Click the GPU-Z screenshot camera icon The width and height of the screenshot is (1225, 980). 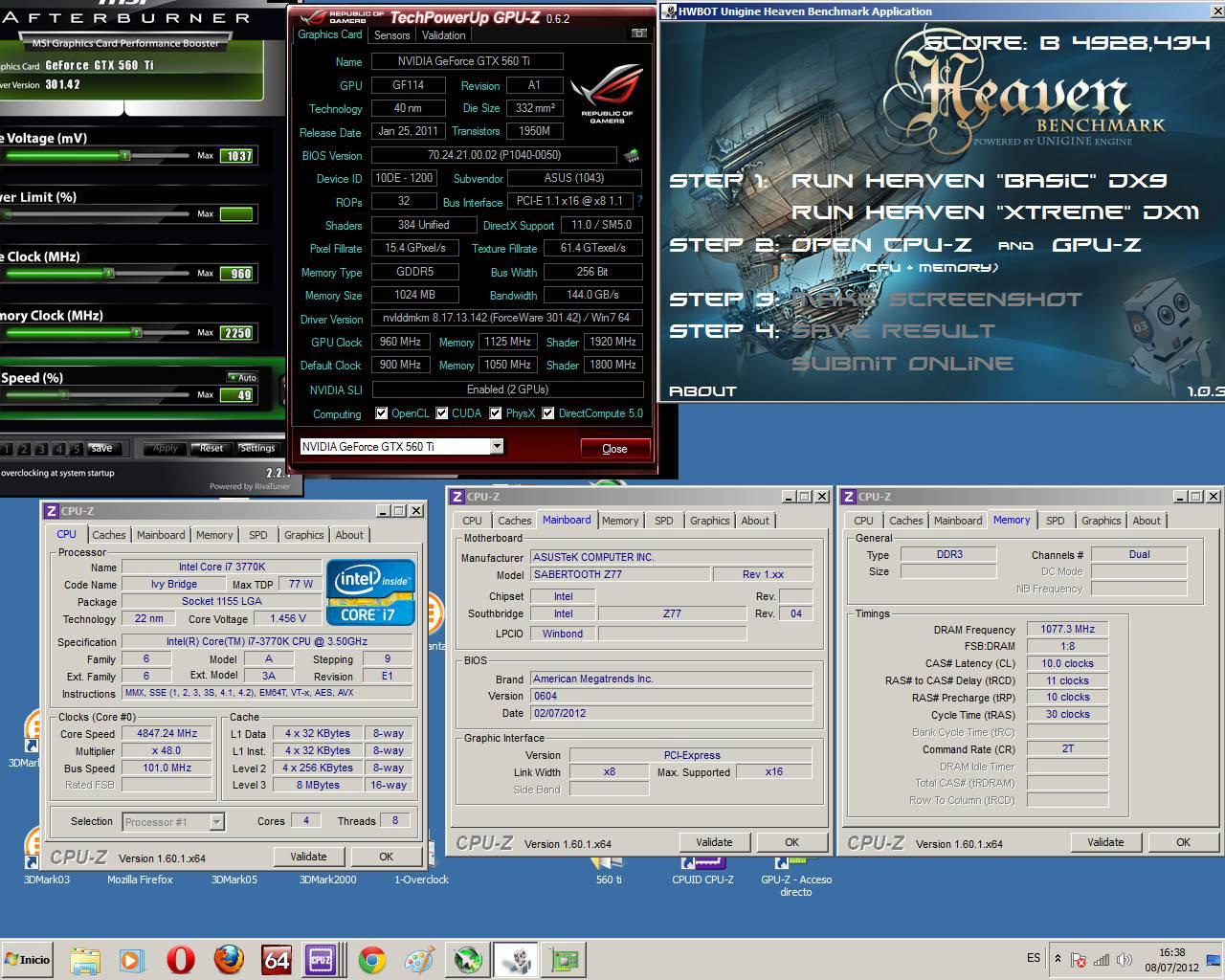[638, 33]
